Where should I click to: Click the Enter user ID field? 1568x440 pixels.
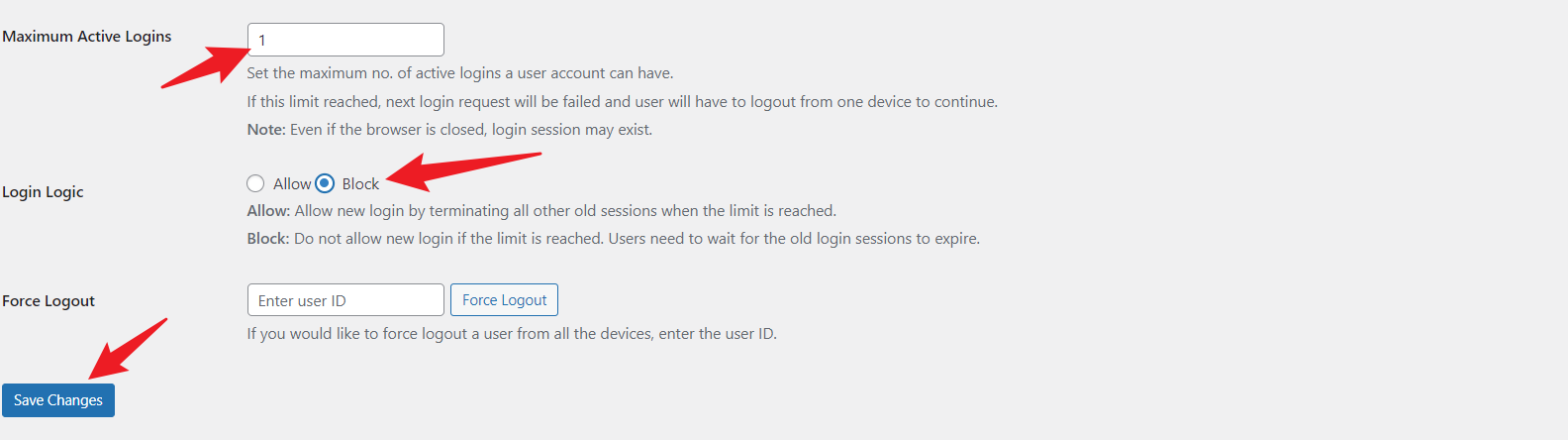(345, 300)
